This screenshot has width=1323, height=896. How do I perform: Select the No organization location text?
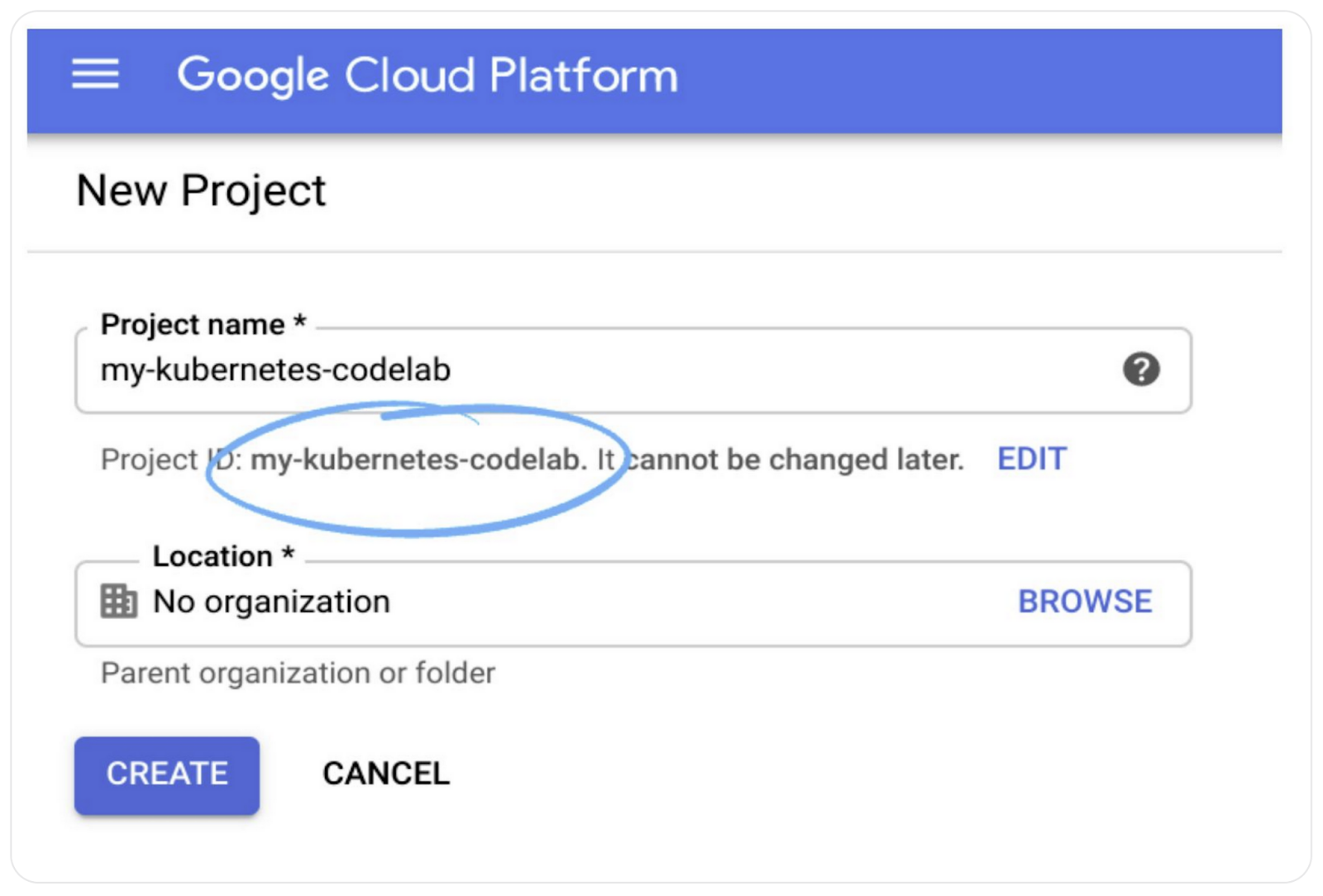[271, 602]
